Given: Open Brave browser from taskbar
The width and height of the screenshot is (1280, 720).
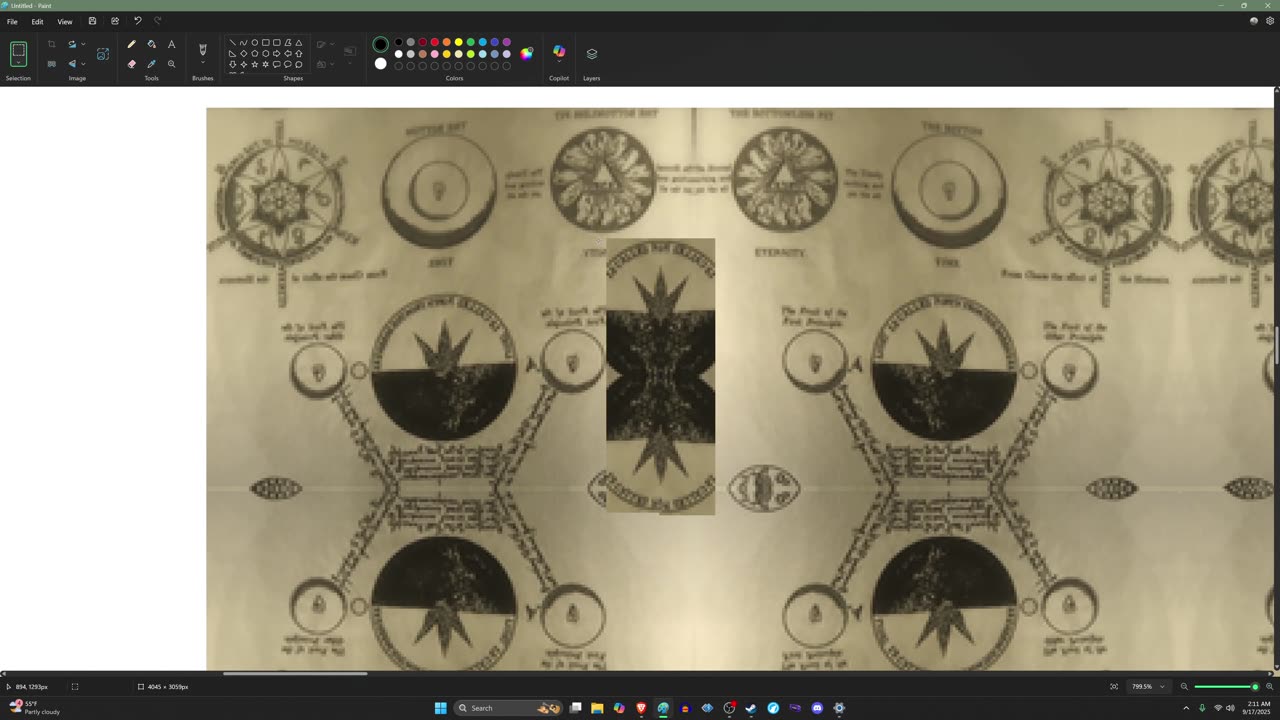Looking at the screenshot, I should [x=641, y=708].
